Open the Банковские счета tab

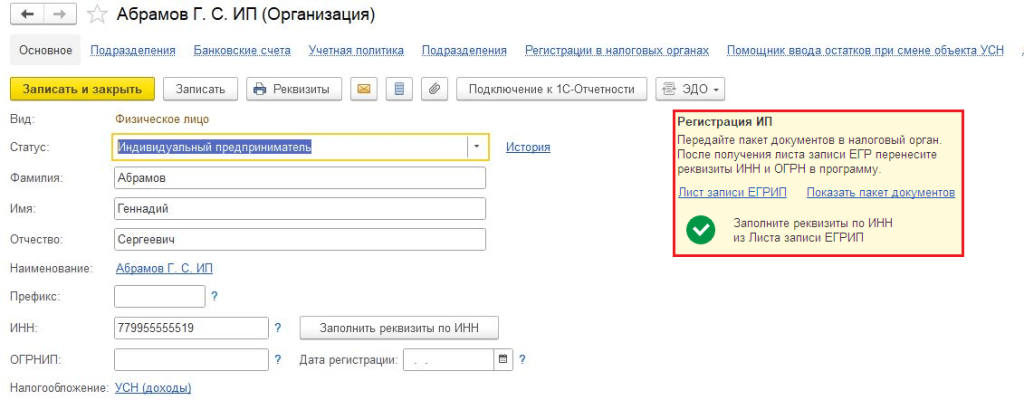click(x=242, y=50)
